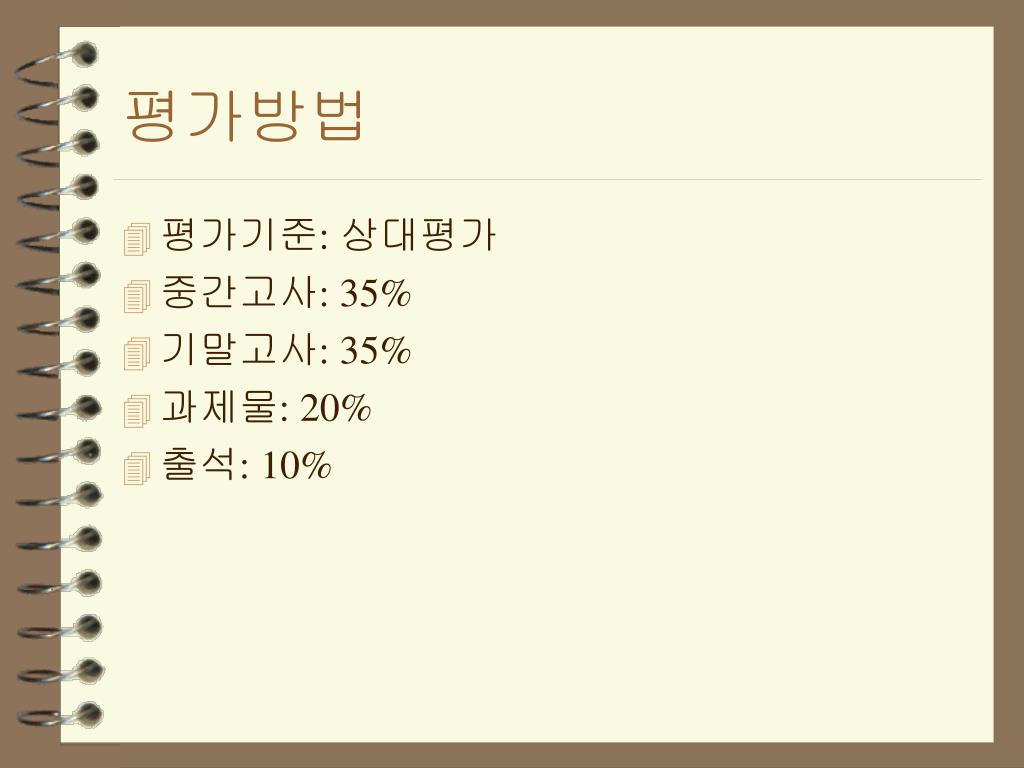Click the bullet icon before 출석

click(136, 468)
